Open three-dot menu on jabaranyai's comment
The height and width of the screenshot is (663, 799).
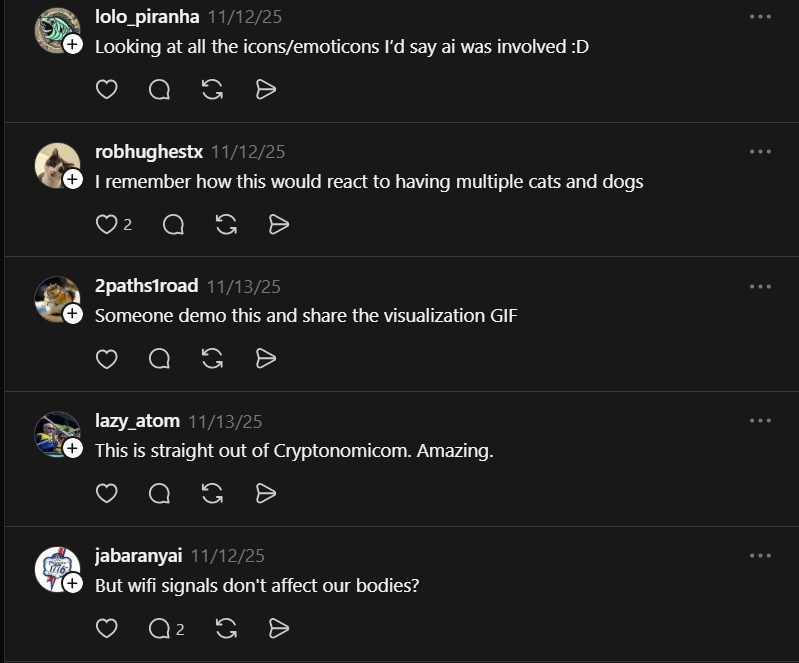tap(760, 555)
